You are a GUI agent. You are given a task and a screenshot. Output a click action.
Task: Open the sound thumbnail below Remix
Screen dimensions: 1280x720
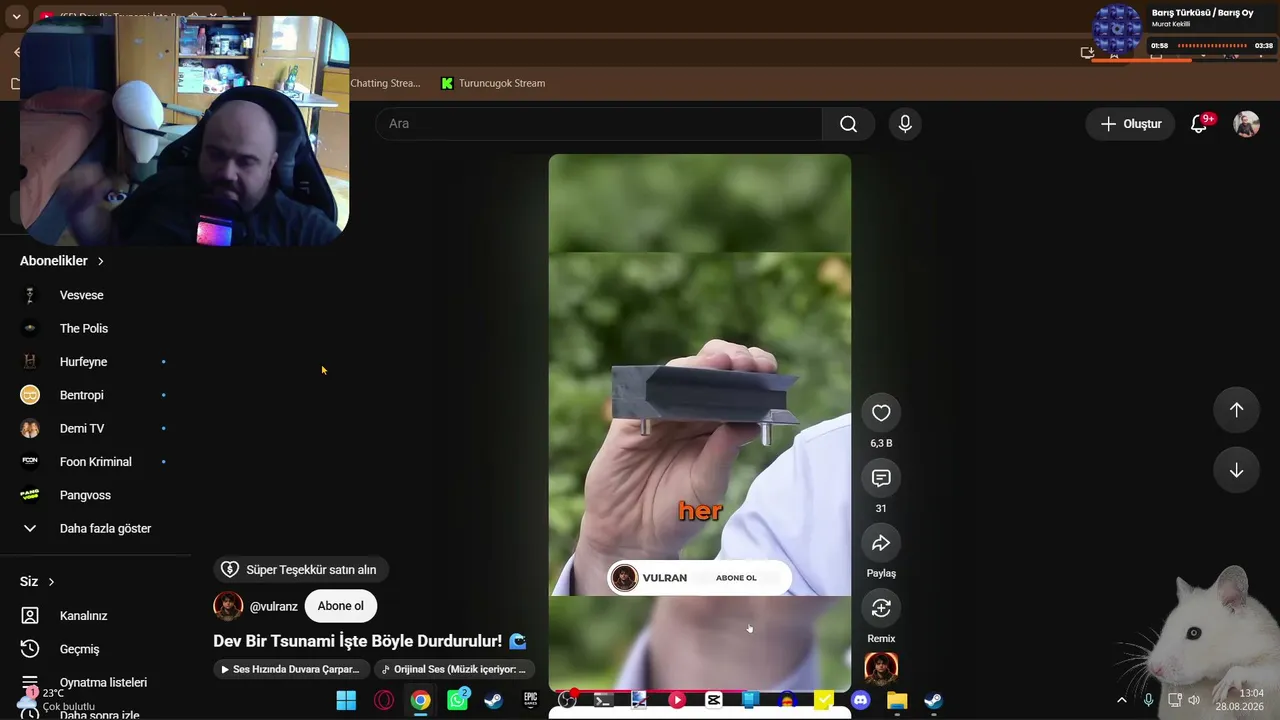tap(881, 668)
